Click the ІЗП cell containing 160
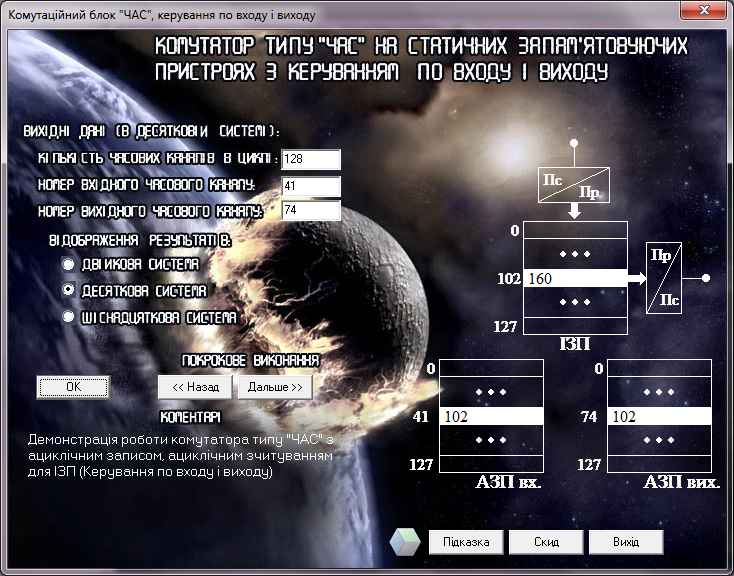This screenshot has width=734, height=576. pyautogui.click(x=575, y=278)
